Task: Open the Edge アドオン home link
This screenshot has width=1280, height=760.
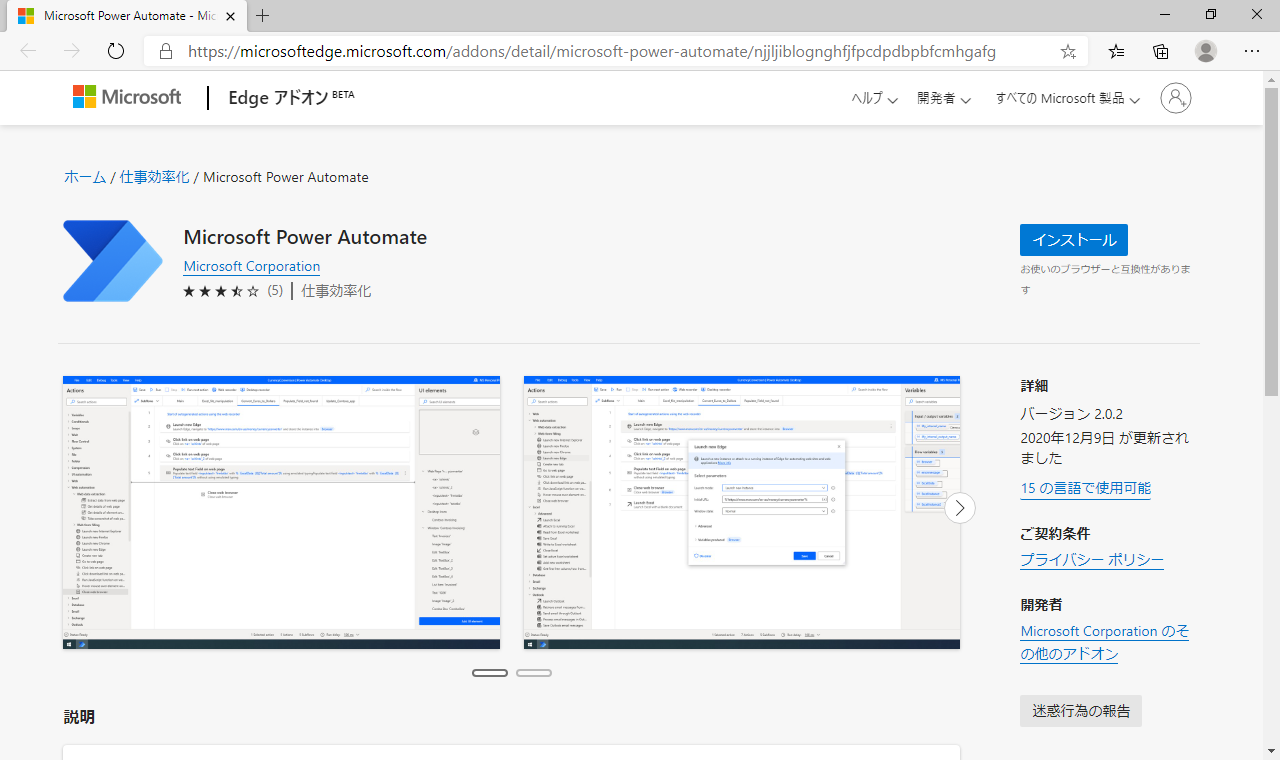Action: point(291,97)
